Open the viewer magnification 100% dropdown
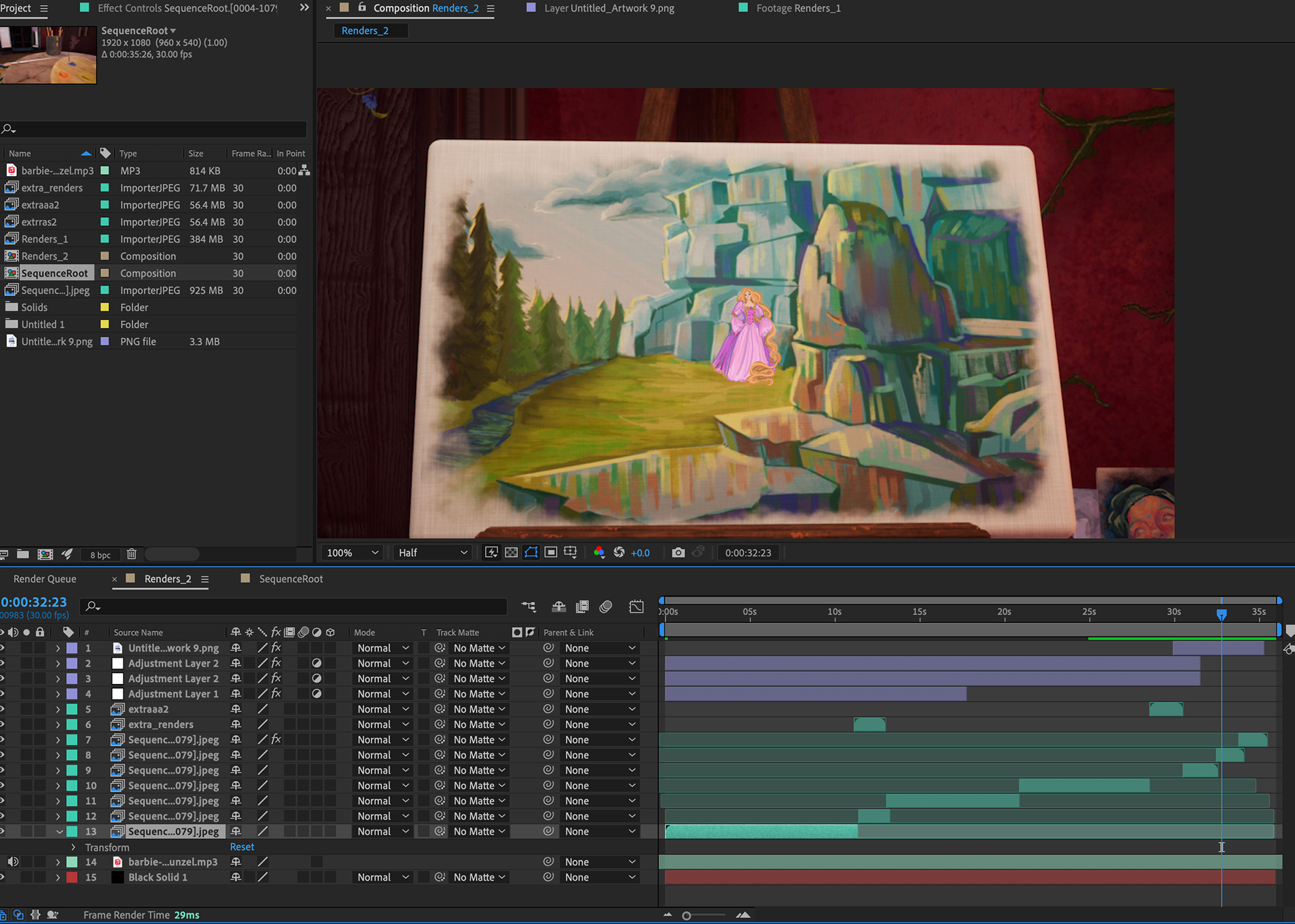This screenshot has height=924, width=1295. coord(352,552)
